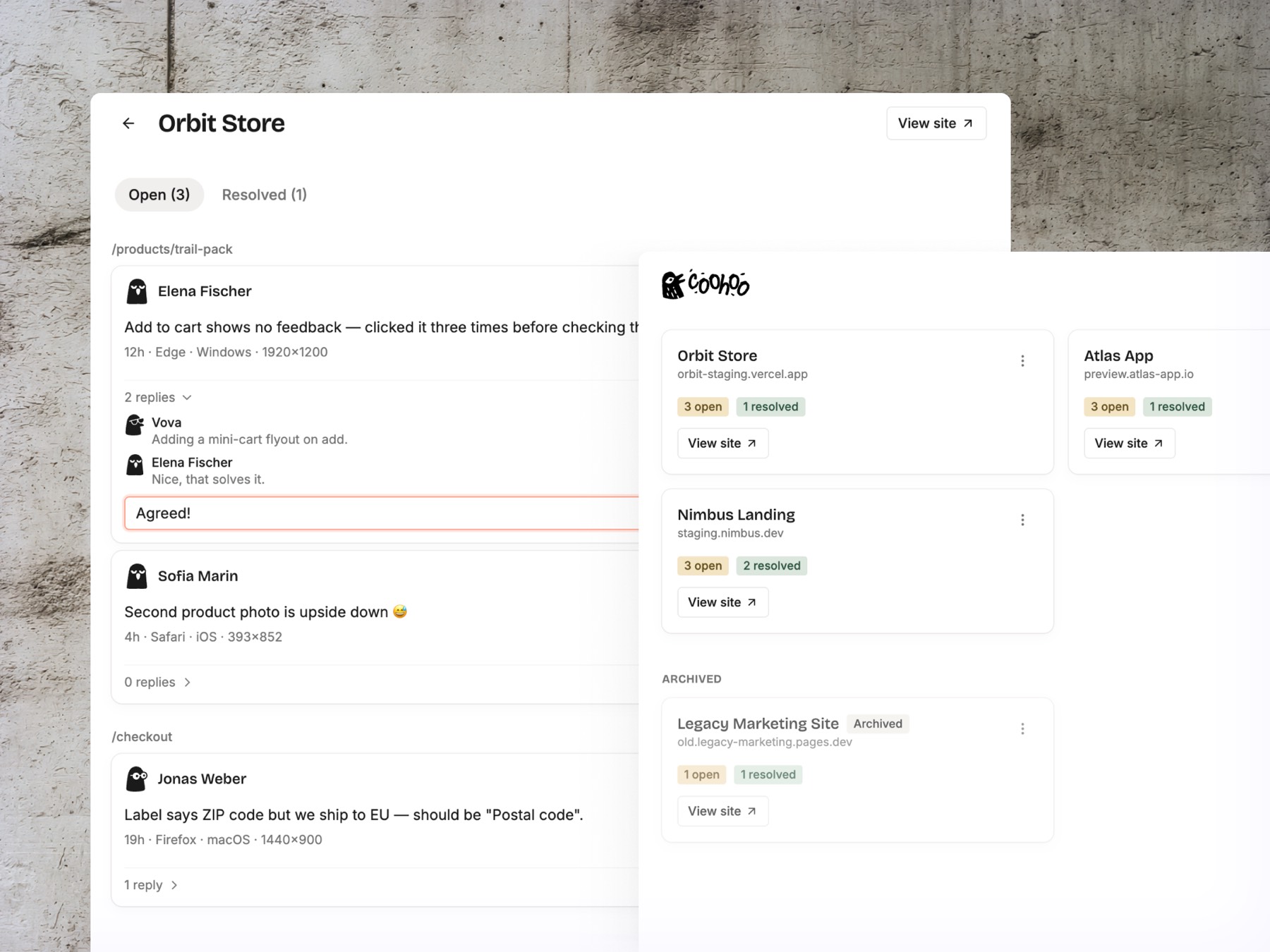
Task: Click the 'Archived' tag beside Legacy Marketing Site
Action: [878, 724]
